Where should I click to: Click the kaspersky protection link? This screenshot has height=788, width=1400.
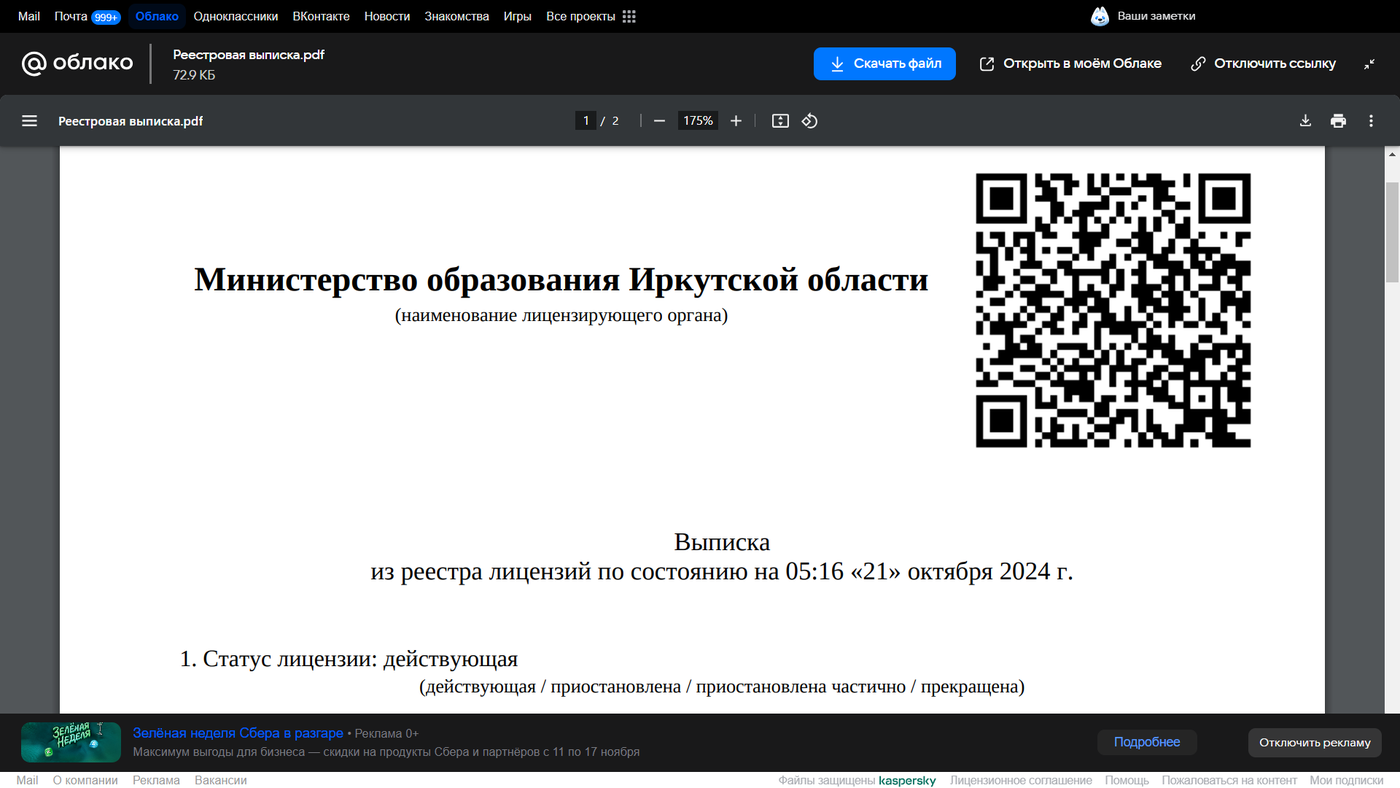click(907, 780)
